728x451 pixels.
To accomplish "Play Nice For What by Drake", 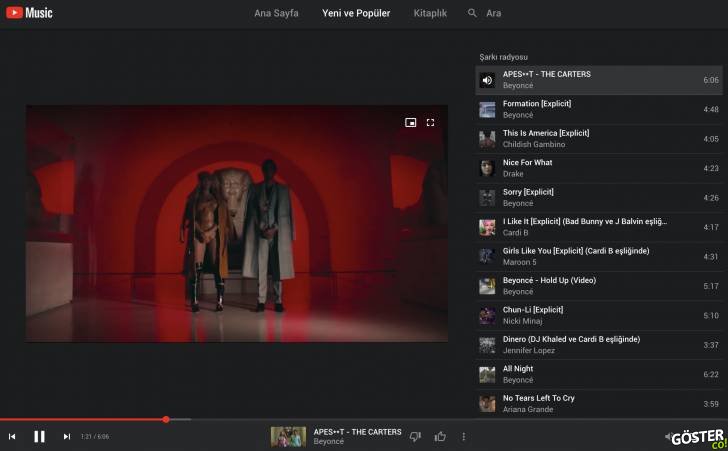I will (x=598, y=168).
